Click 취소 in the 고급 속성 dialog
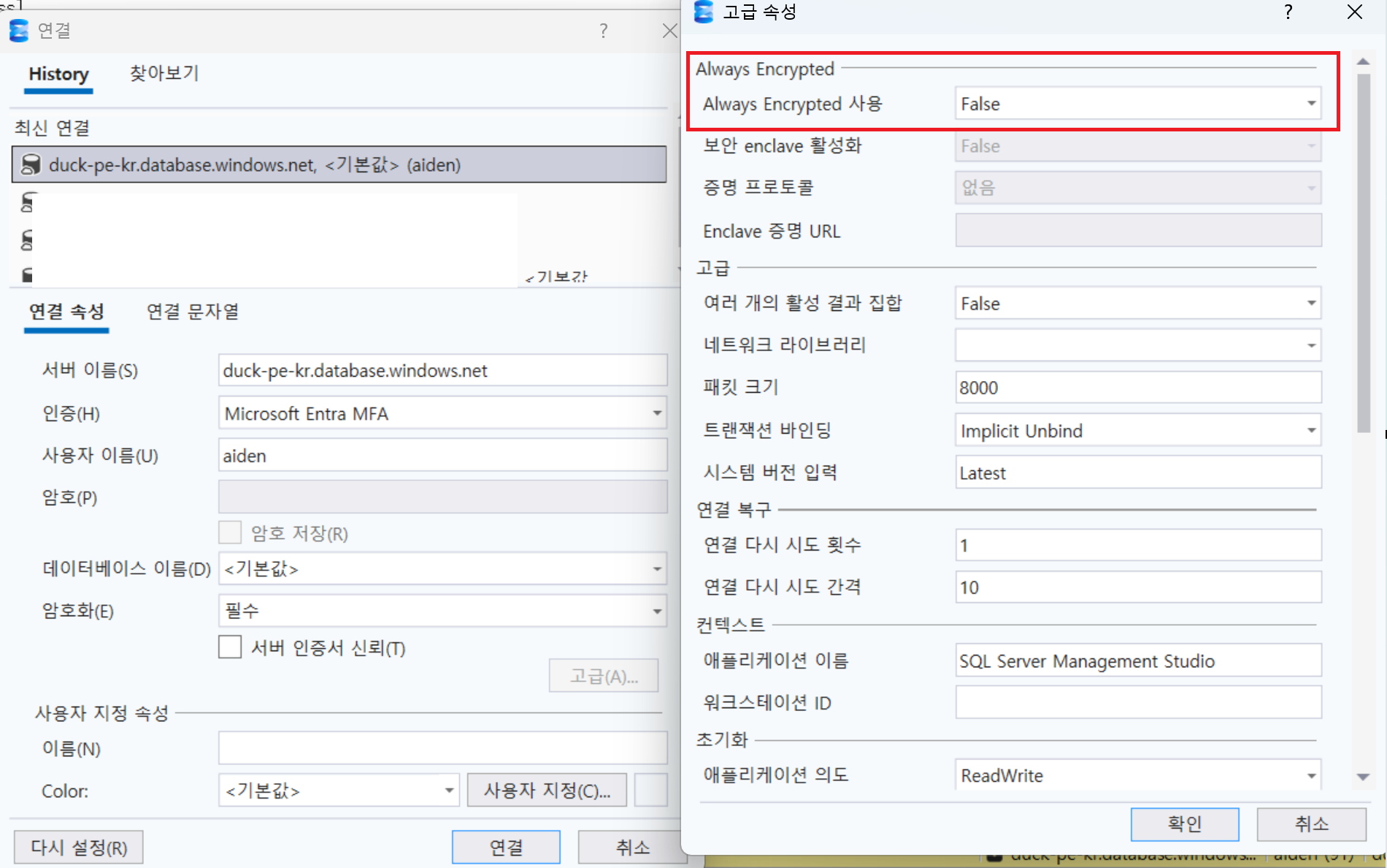This screenshot has width=1387, height=868. click(x=1311, y=824)
